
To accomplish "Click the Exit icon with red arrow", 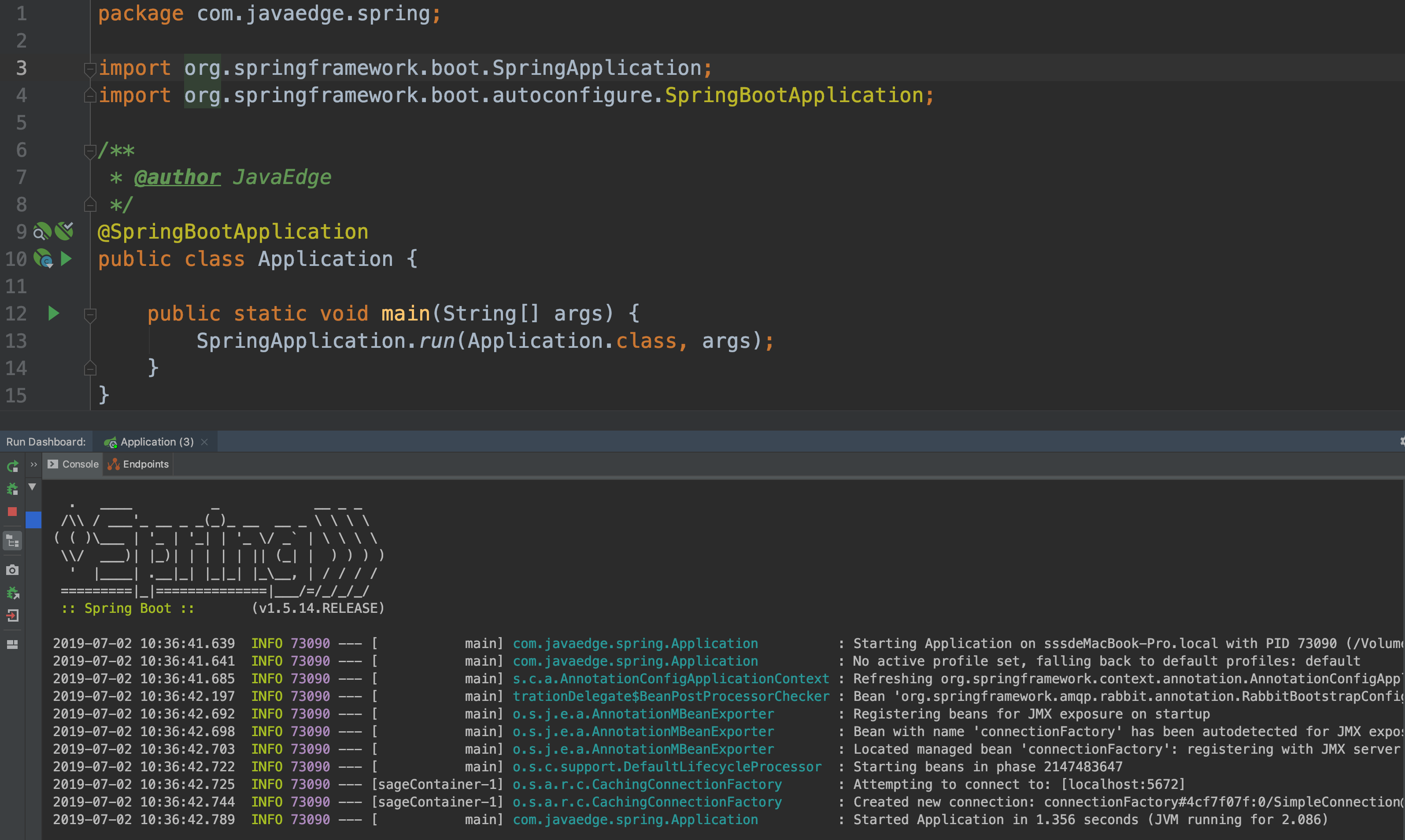I will pos(12,616).
